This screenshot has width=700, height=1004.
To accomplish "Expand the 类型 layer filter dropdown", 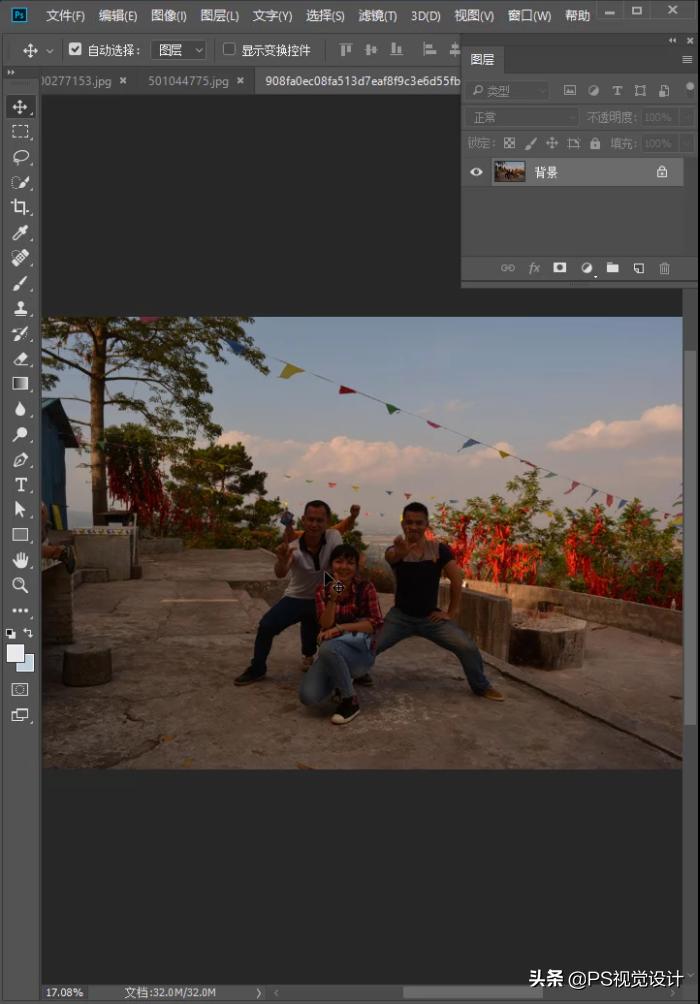I will [x=507, y=90].
